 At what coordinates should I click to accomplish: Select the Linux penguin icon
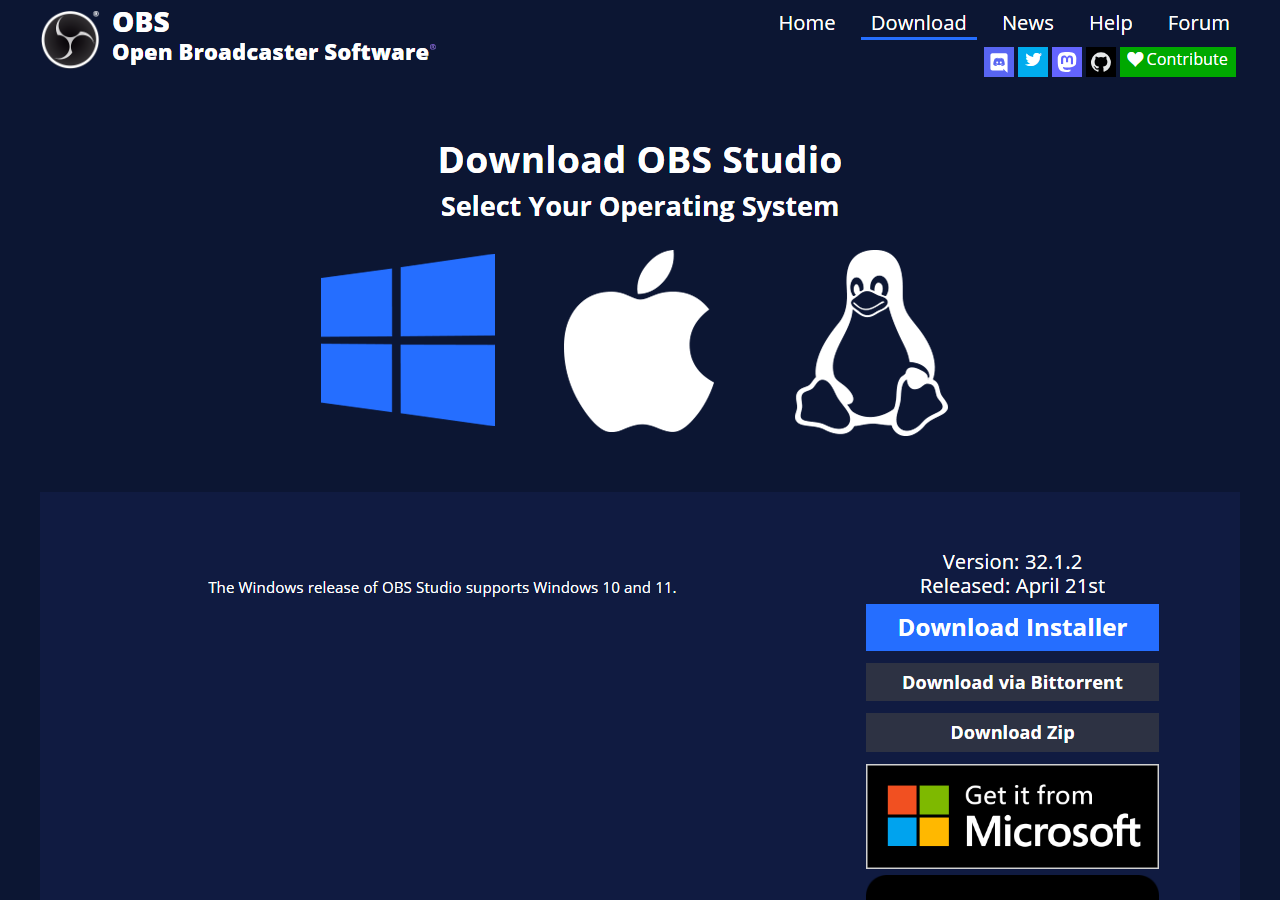pos(871,342)
